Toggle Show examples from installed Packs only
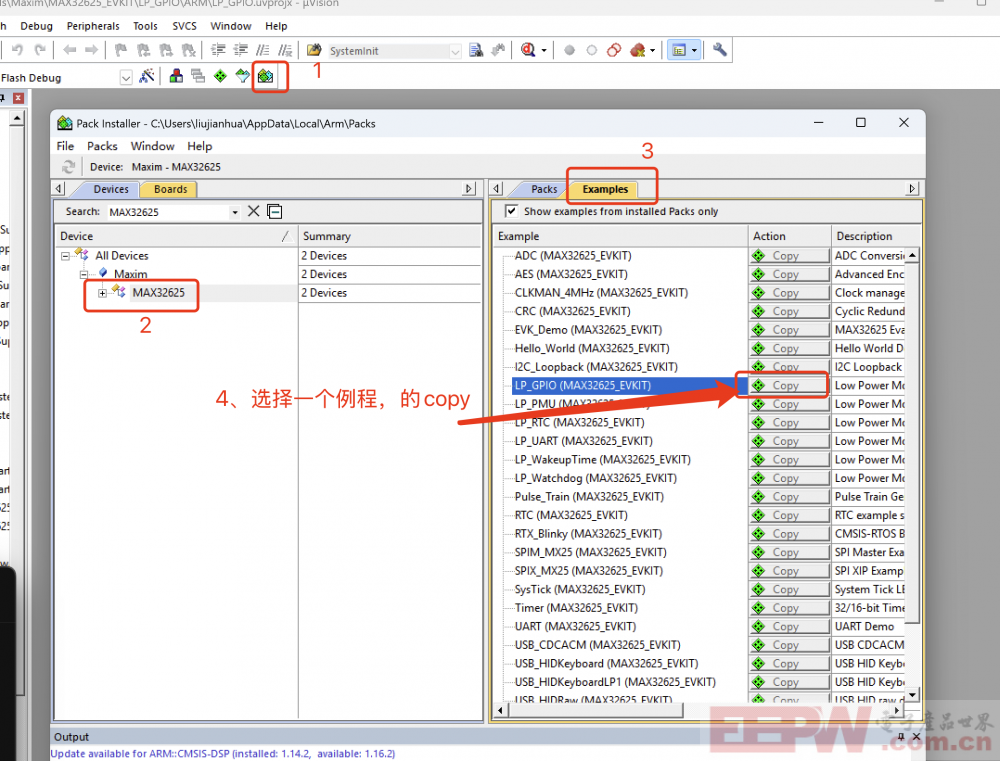Viewport: 1000px width, 761px height. tap(511, 211)
